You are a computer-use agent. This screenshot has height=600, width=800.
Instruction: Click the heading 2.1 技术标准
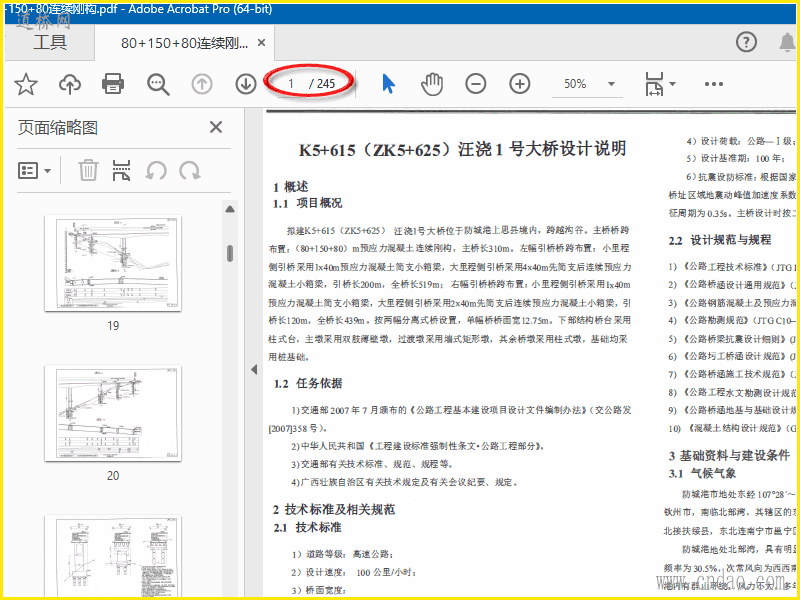[x=308, y=527]
